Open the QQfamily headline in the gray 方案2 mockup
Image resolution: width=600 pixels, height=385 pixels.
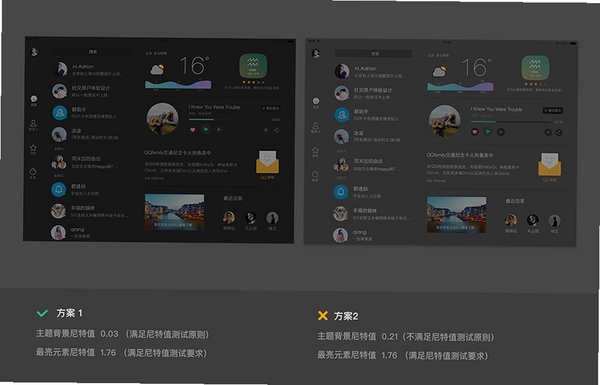coord(460,155)
